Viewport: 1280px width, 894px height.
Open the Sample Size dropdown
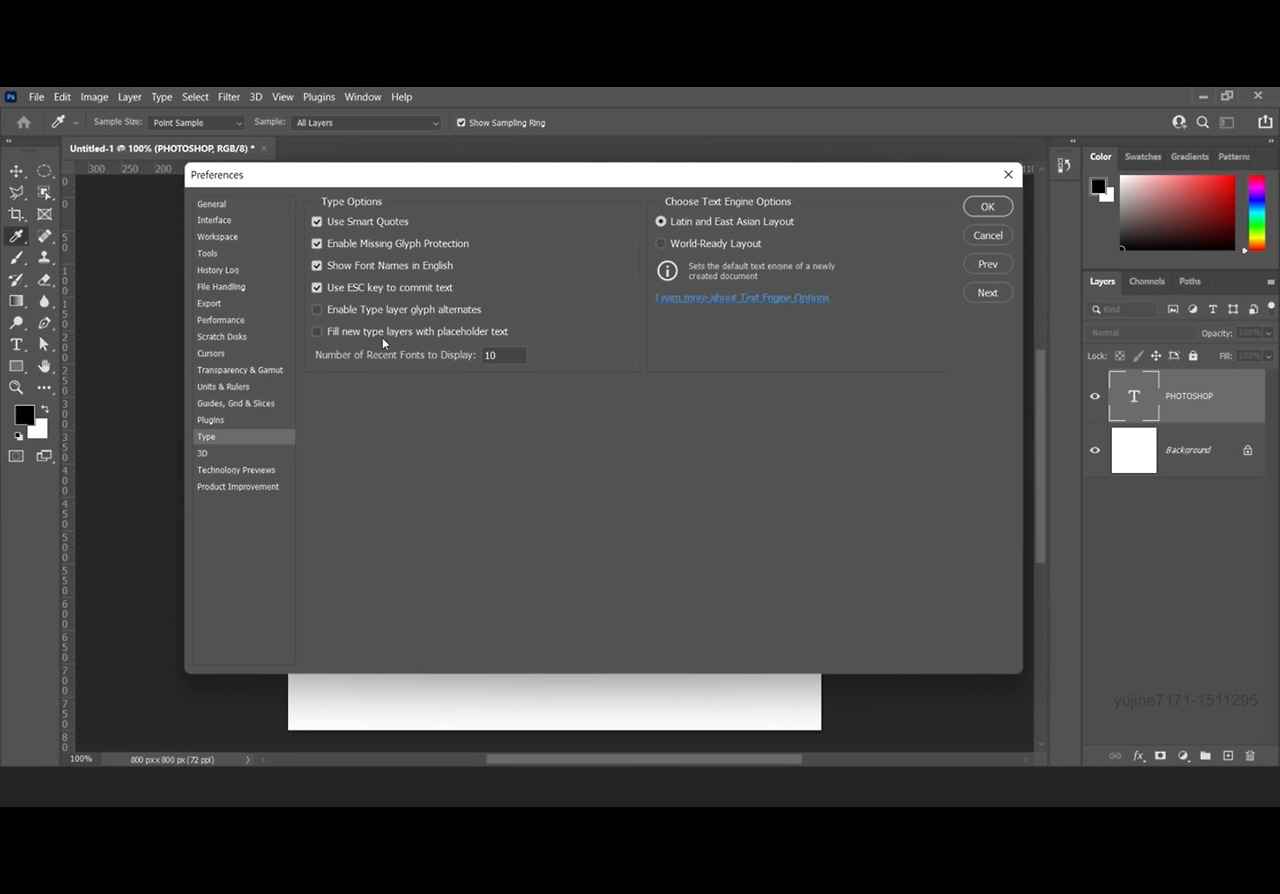pos(196,123)
